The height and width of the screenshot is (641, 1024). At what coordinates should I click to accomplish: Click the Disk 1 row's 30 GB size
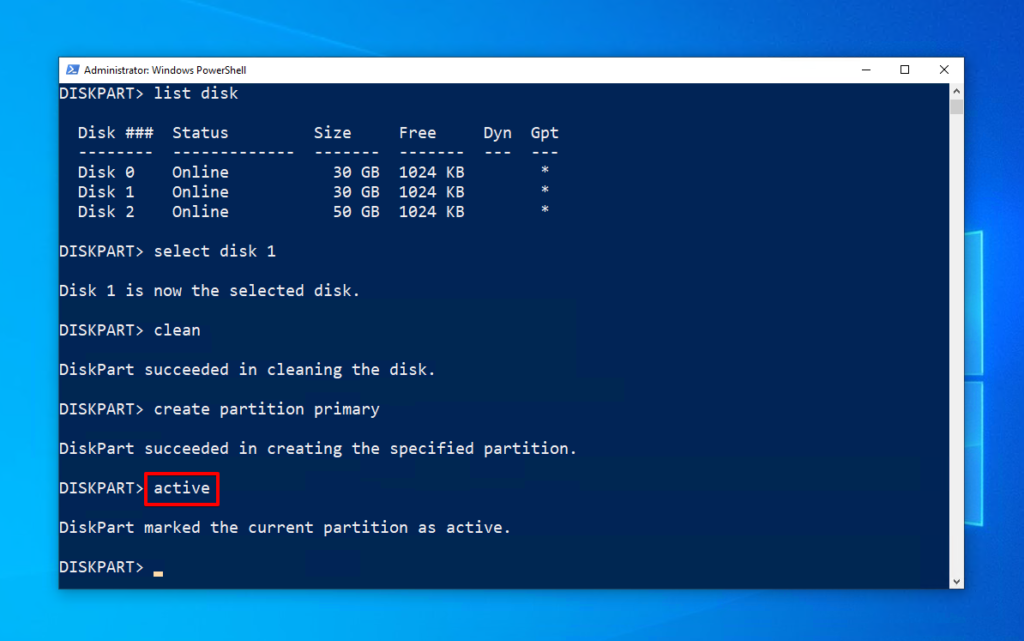pyautogui.click(x=356, y=192)
